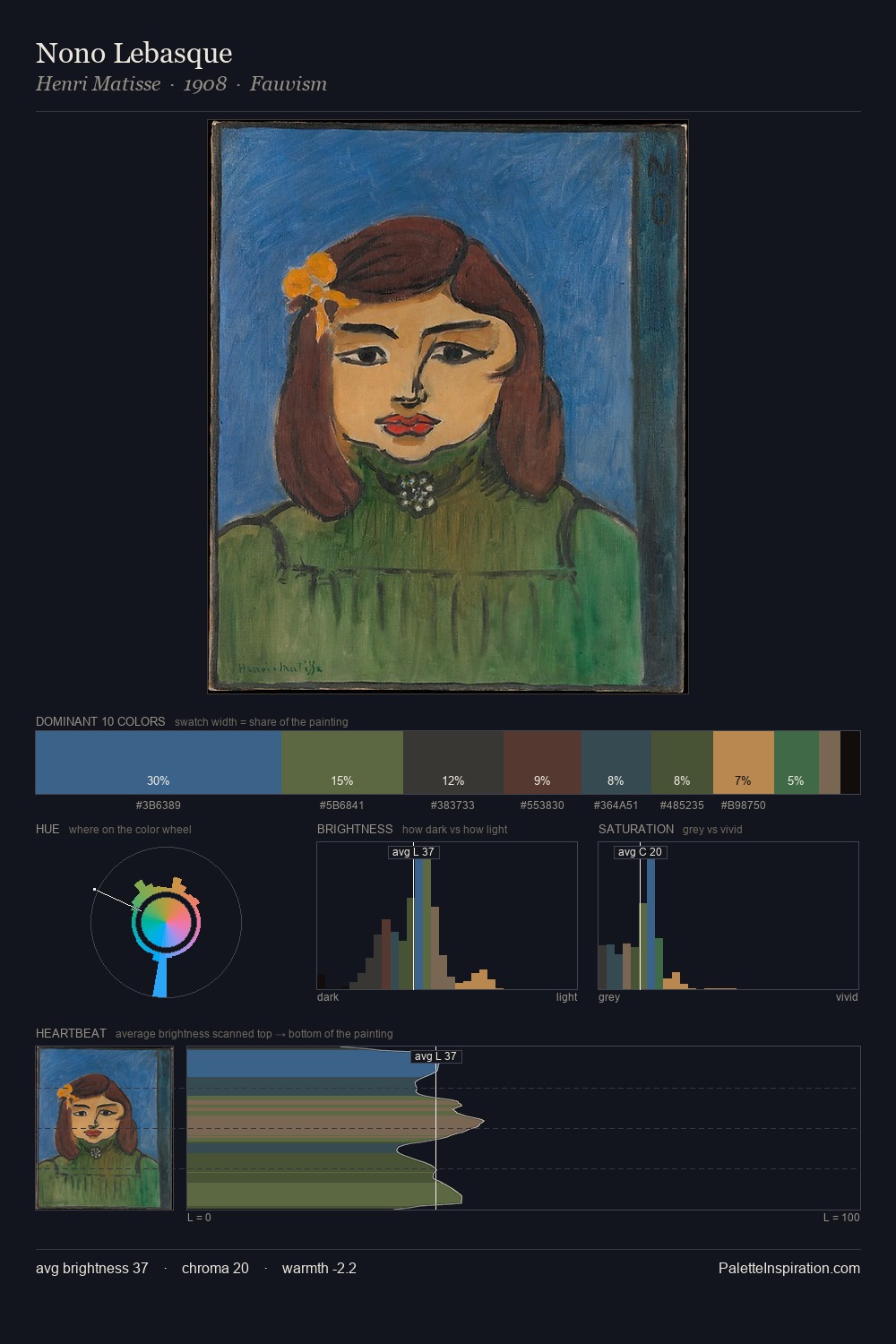Image resolution: width=896 pixels, height=1344 pixels.
Task: Click the 'light' axis label
Action: point(566,997)
